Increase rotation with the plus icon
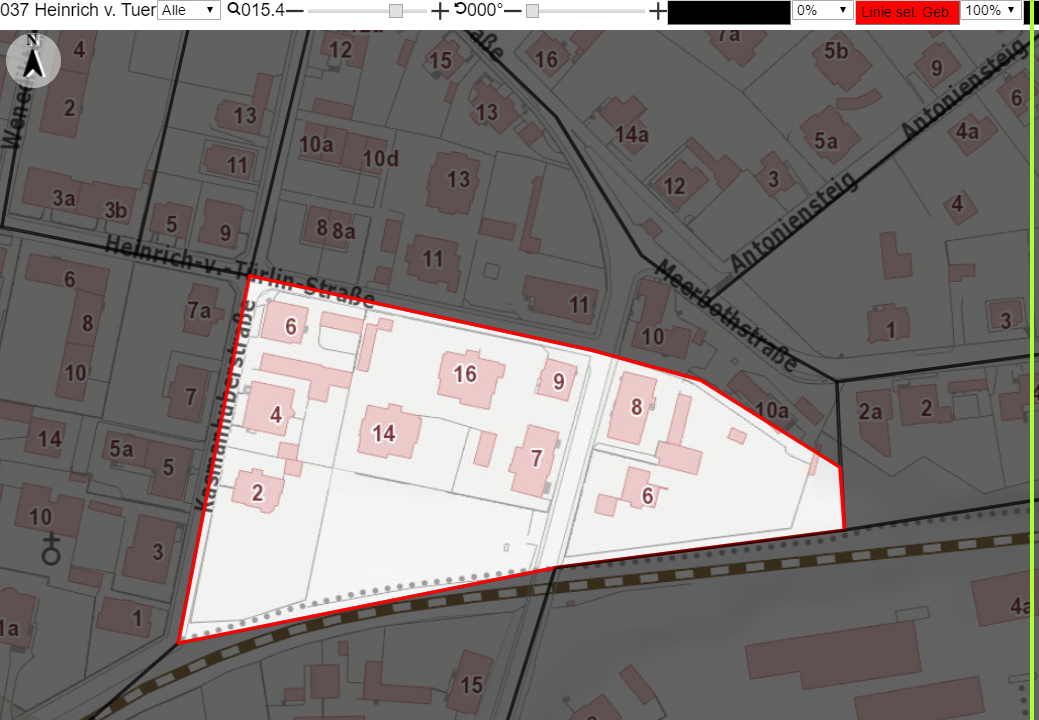This screenshot has height=720, width=1039. [657, 11]
